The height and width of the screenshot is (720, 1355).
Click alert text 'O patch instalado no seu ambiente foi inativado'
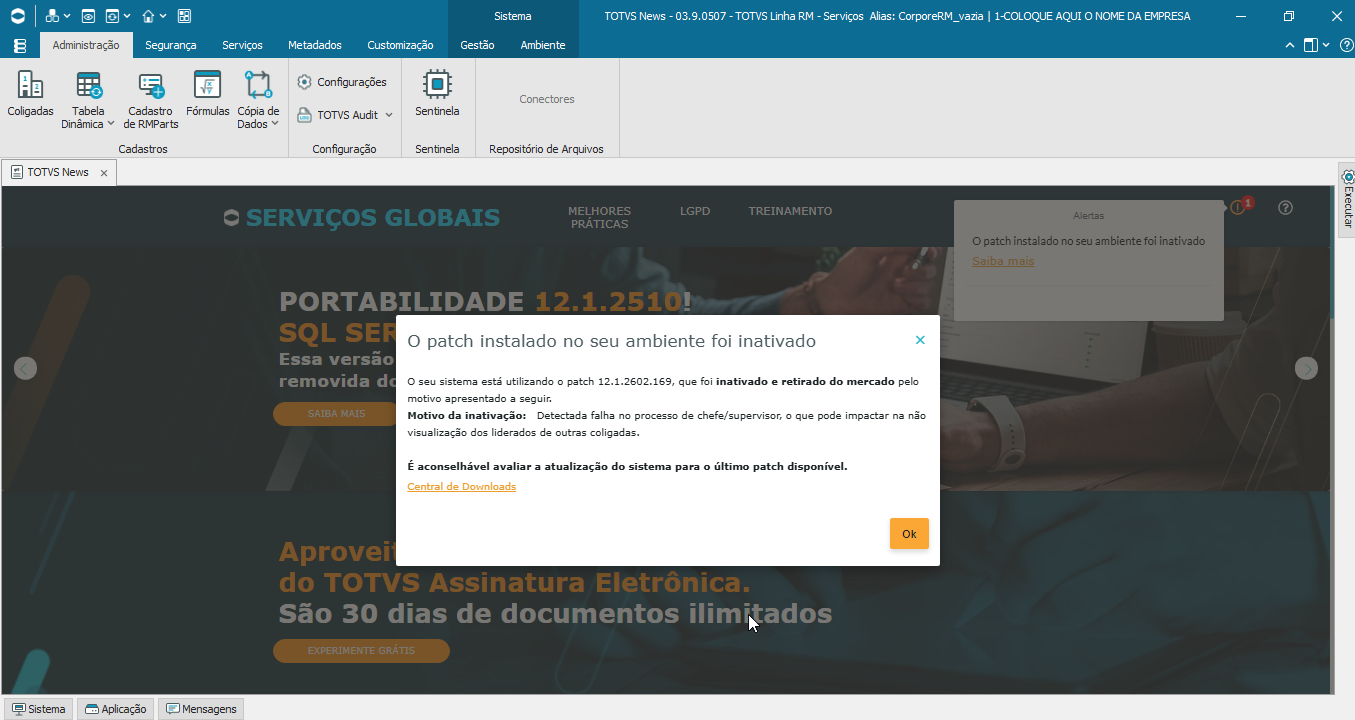1089,241
